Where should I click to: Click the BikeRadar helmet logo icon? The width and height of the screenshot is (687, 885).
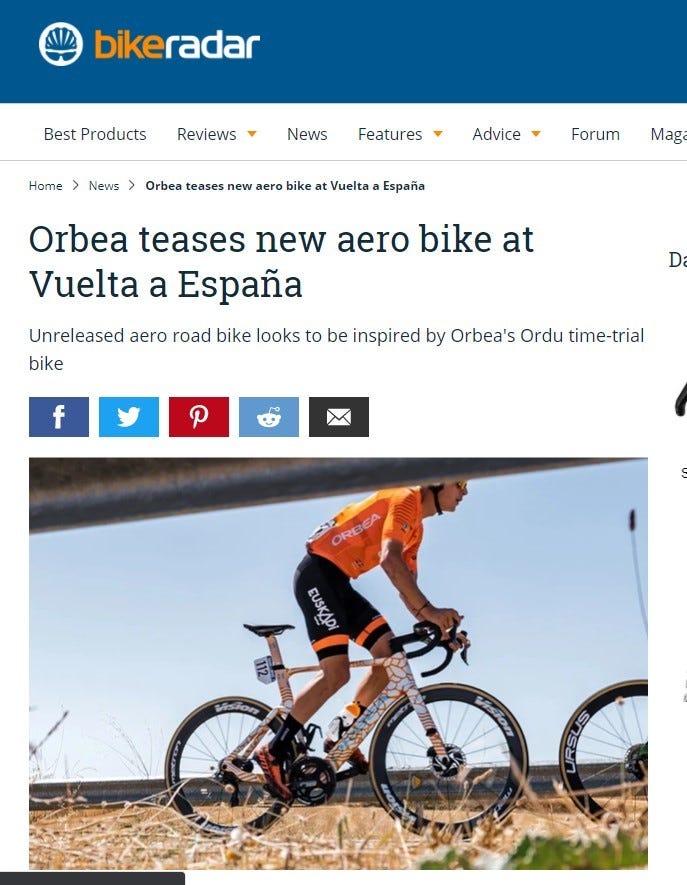(60, 44)
